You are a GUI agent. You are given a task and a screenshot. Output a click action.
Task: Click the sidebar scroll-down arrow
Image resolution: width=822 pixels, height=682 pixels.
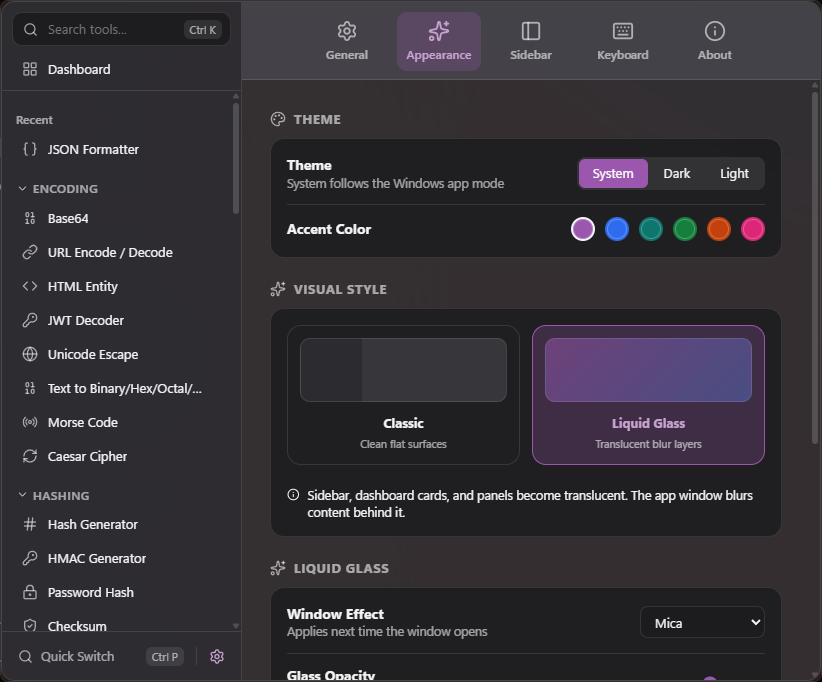[236, 625]
